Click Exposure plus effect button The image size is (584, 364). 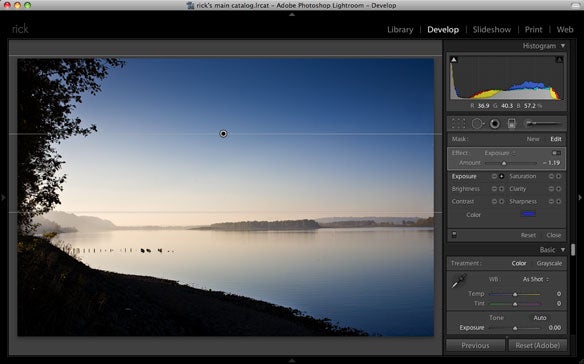(502, 176)
